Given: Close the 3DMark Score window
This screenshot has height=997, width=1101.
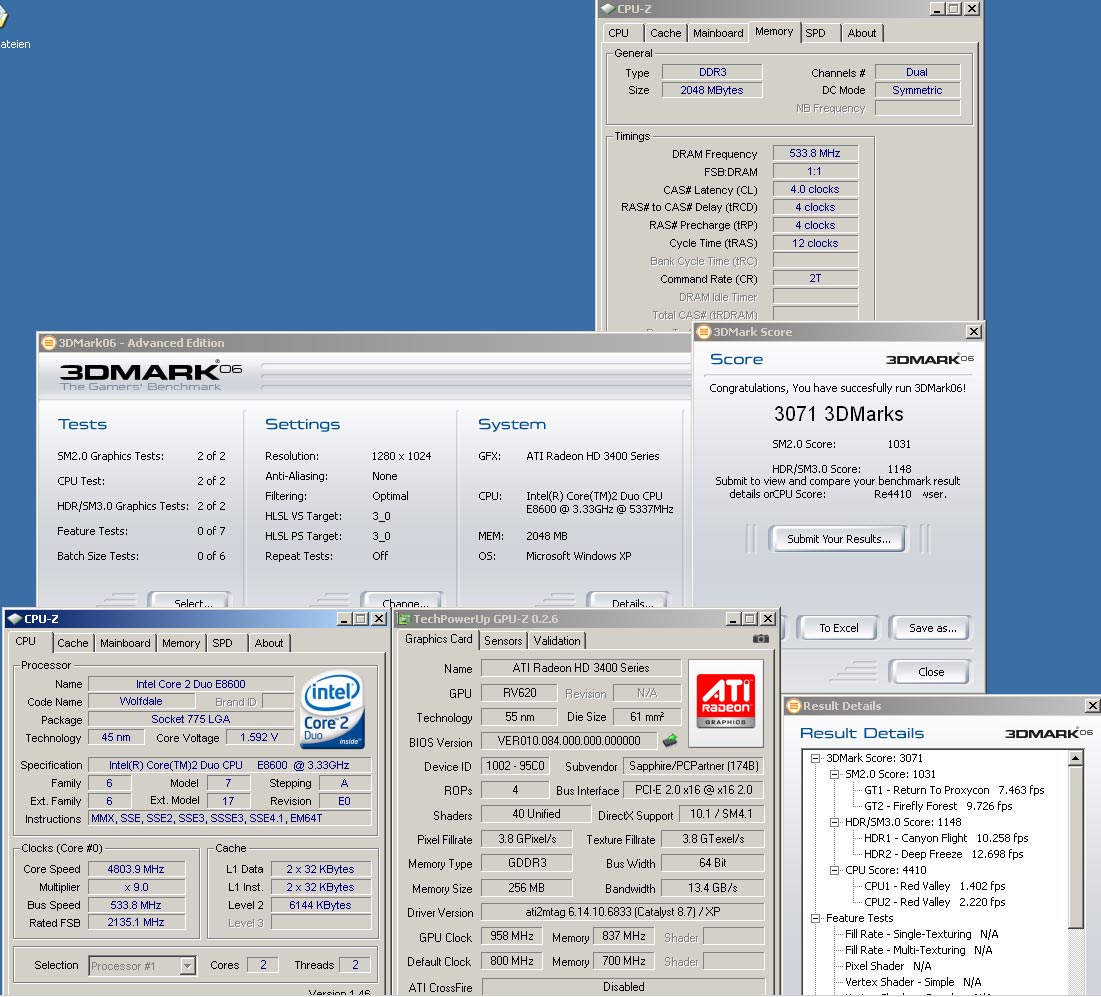Looking at the screenshot, I should point(973,331).
